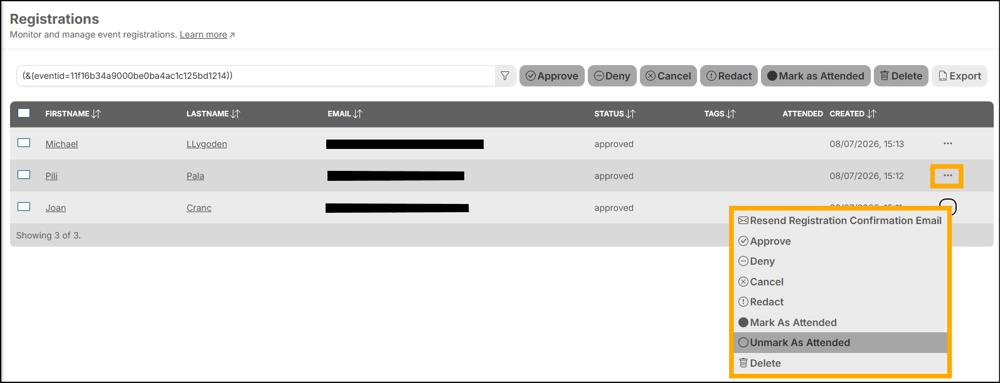This screenshot has width=1000, height=383.
Task: Choose Cancel in the row menu
Action: 840,282
